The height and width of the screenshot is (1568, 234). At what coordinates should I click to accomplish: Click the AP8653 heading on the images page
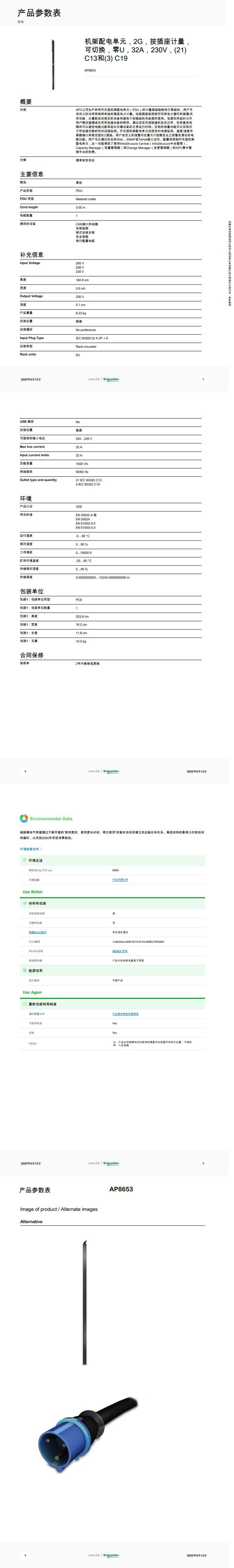tap(120, 1189)
